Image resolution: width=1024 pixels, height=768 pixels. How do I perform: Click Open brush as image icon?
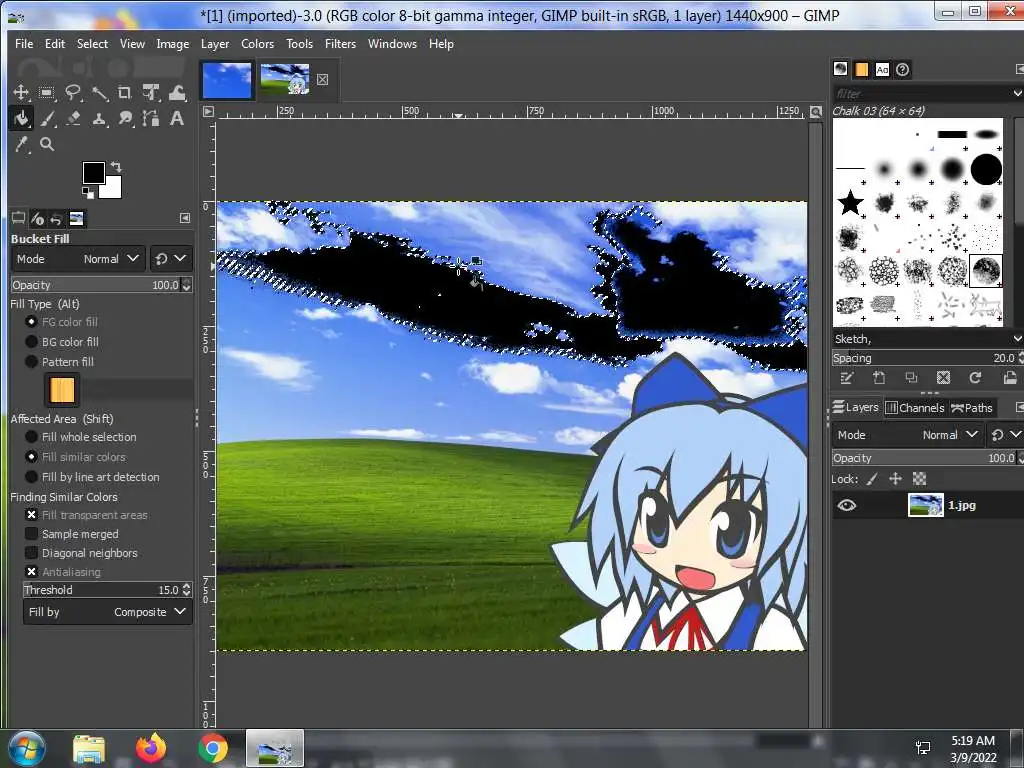1010,377
